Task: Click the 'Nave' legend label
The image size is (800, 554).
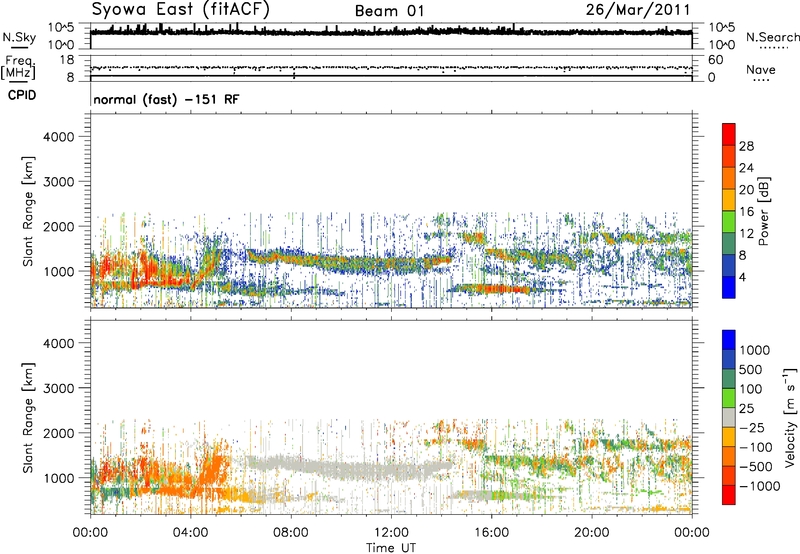Action: click(761, 70)
